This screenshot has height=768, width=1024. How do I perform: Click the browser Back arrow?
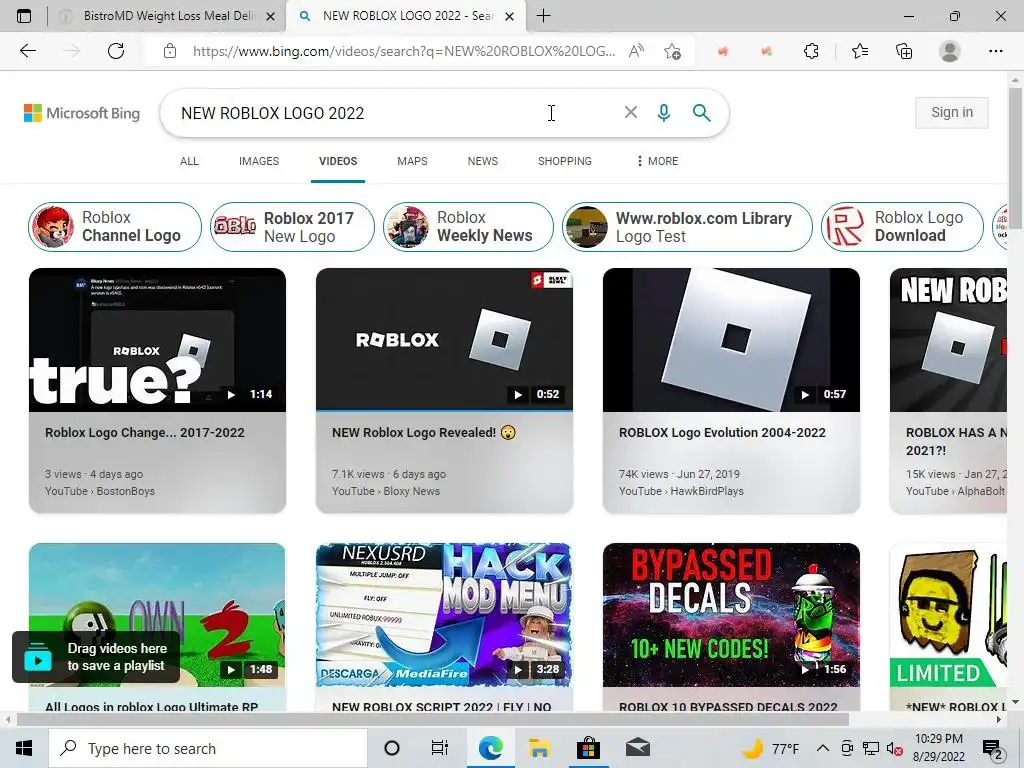tap(27, 51)
